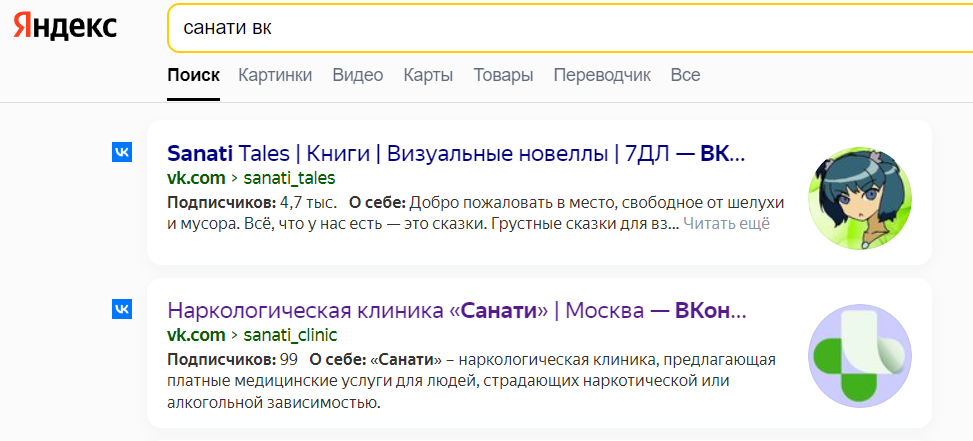Open the 'Товары' tab

pyautogui.click(x=503, y=75)
